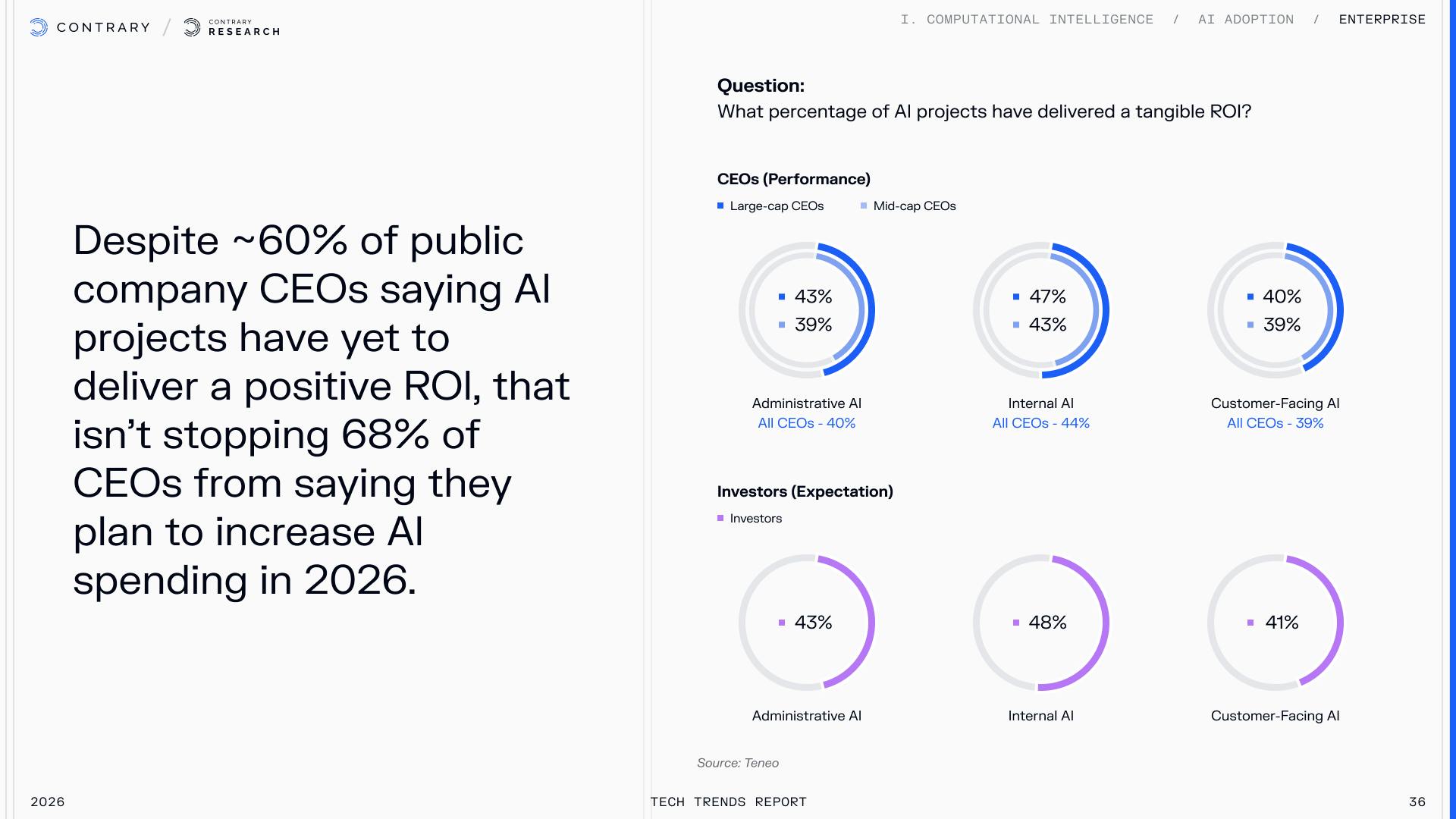Click the AI Adoption breadcrumb
Image resolution: width=1456 pixels, height=819 pixels.
[1246, 20]
